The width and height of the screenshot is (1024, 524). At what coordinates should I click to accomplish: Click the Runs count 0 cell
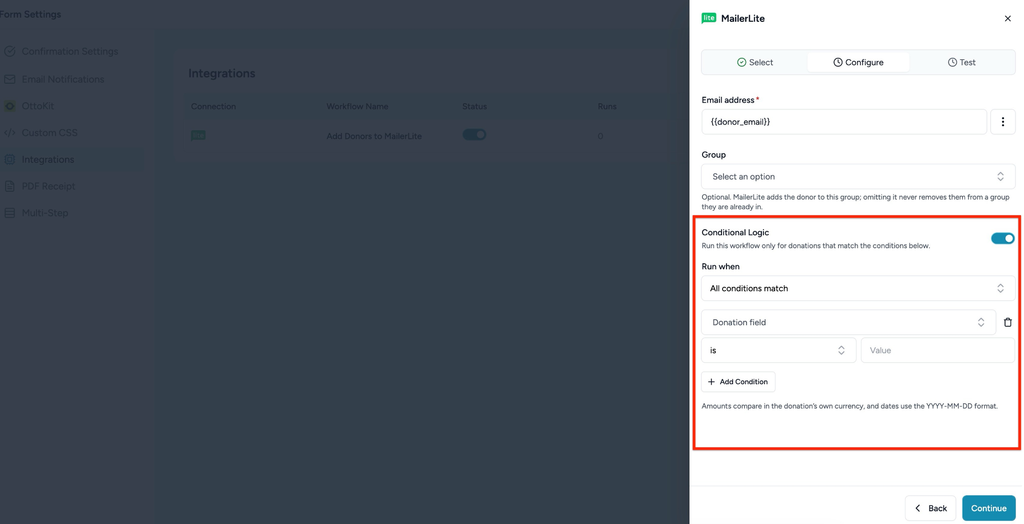[x=600, y=136]
